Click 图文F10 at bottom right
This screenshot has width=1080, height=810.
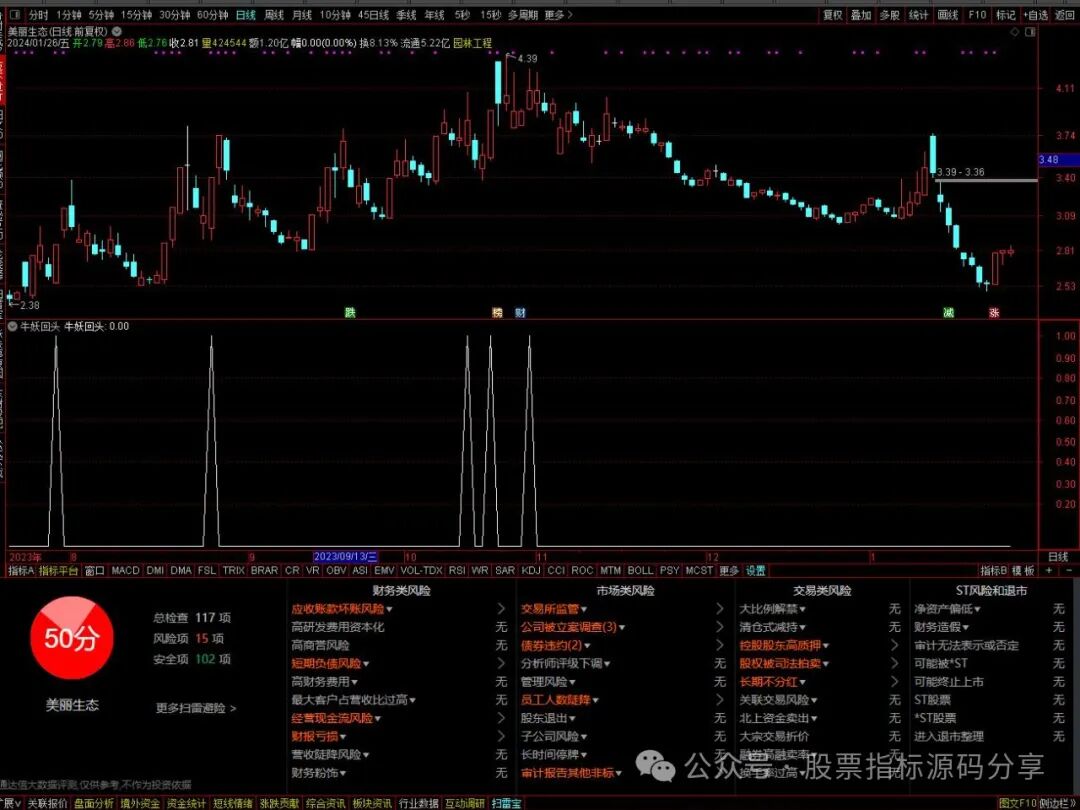coord(1017,804)
